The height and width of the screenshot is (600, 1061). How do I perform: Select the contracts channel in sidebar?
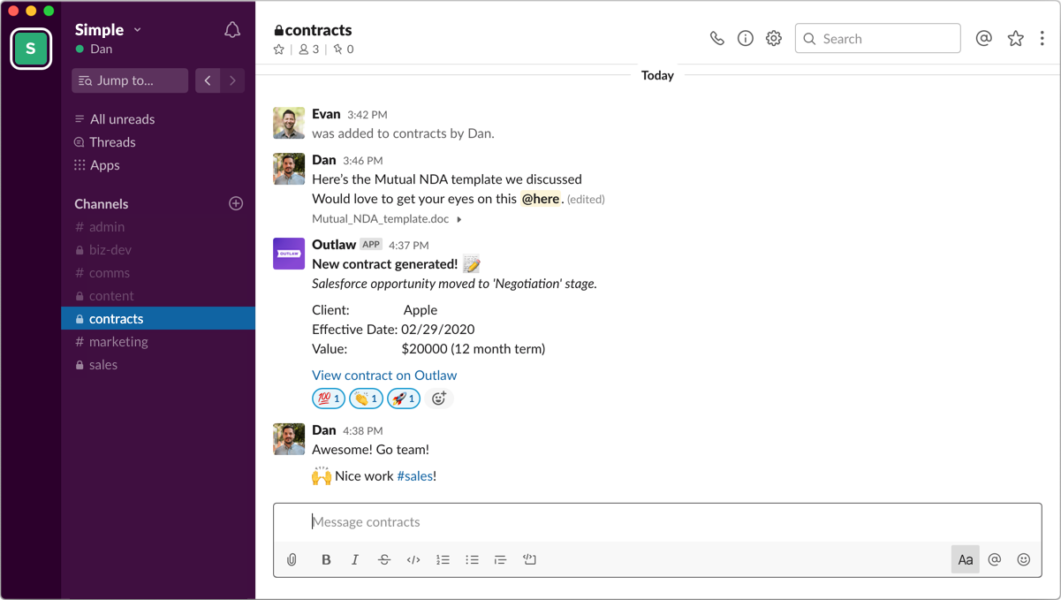pos(158,319)
